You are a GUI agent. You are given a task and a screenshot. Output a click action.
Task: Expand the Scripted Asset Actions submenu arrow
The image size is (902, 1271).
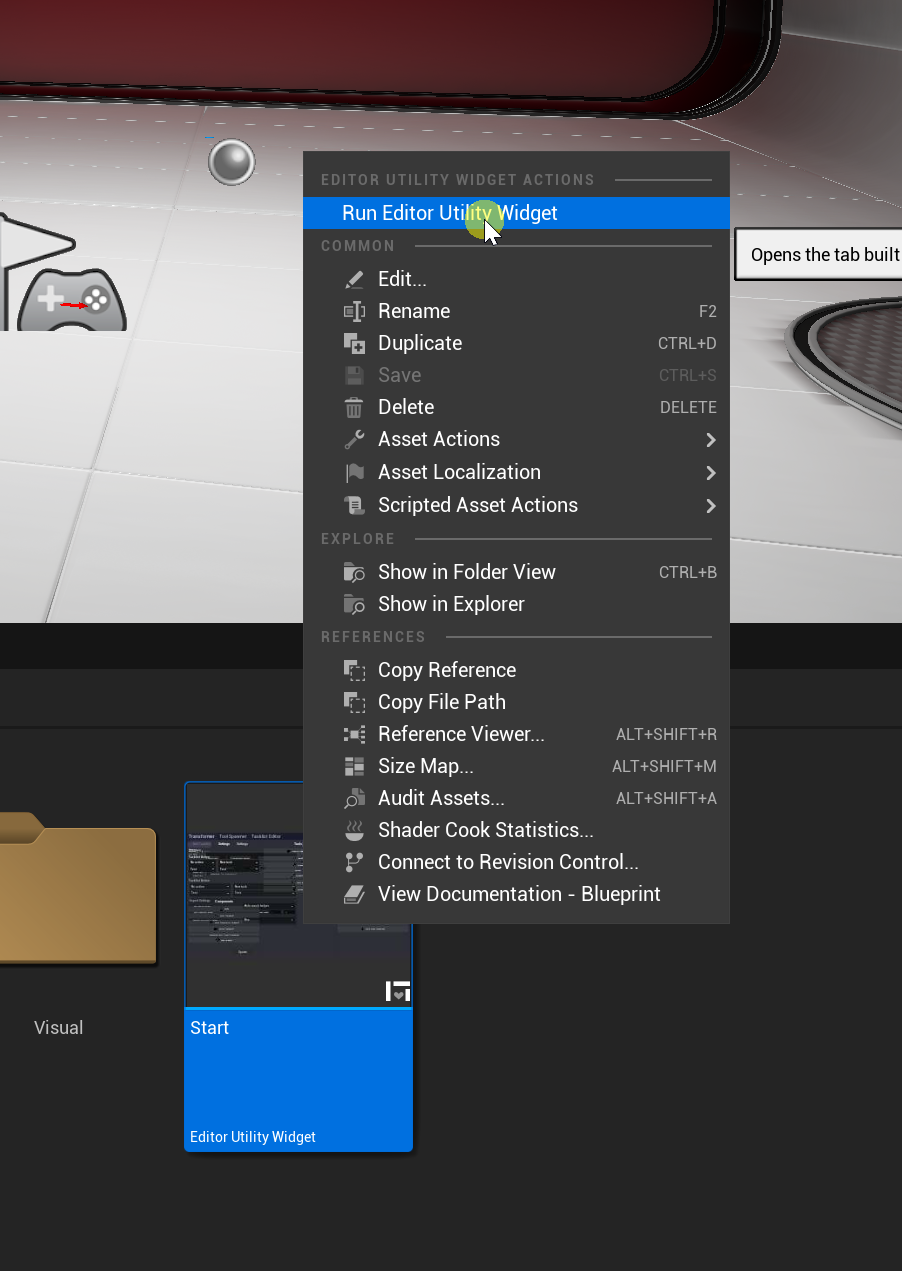pyautogui.click(x=710, y=506)
